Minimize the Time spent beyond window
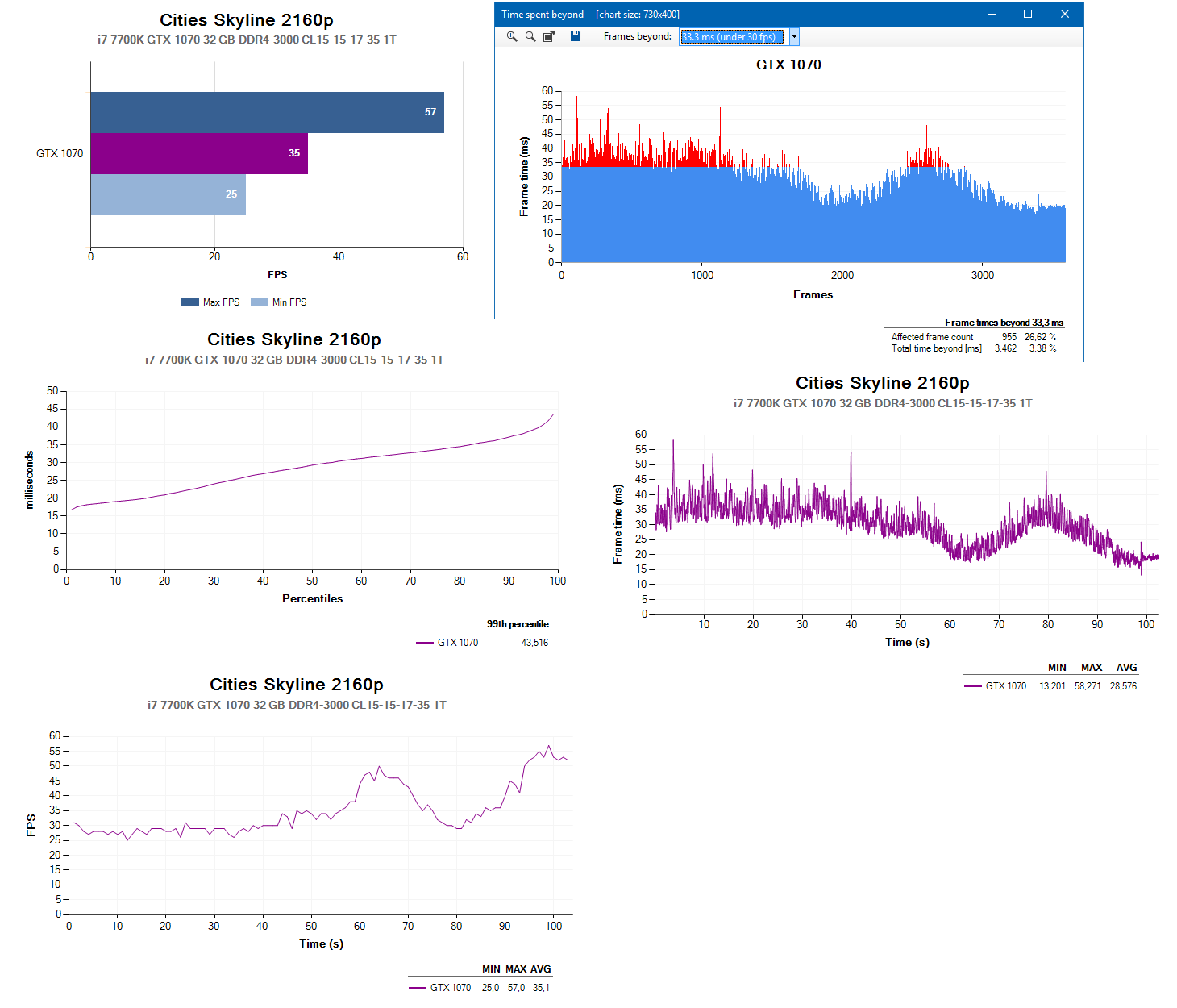1177x1008 pixels. 992,14
